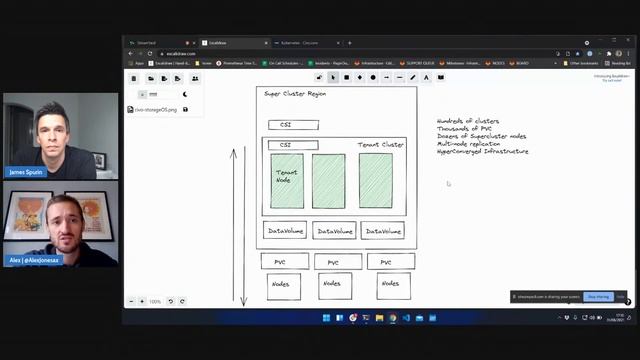The height and width of the screenshot is (360, 640).
Task: Open the Apps bookmark shortcut
Action: pos(136,63)
